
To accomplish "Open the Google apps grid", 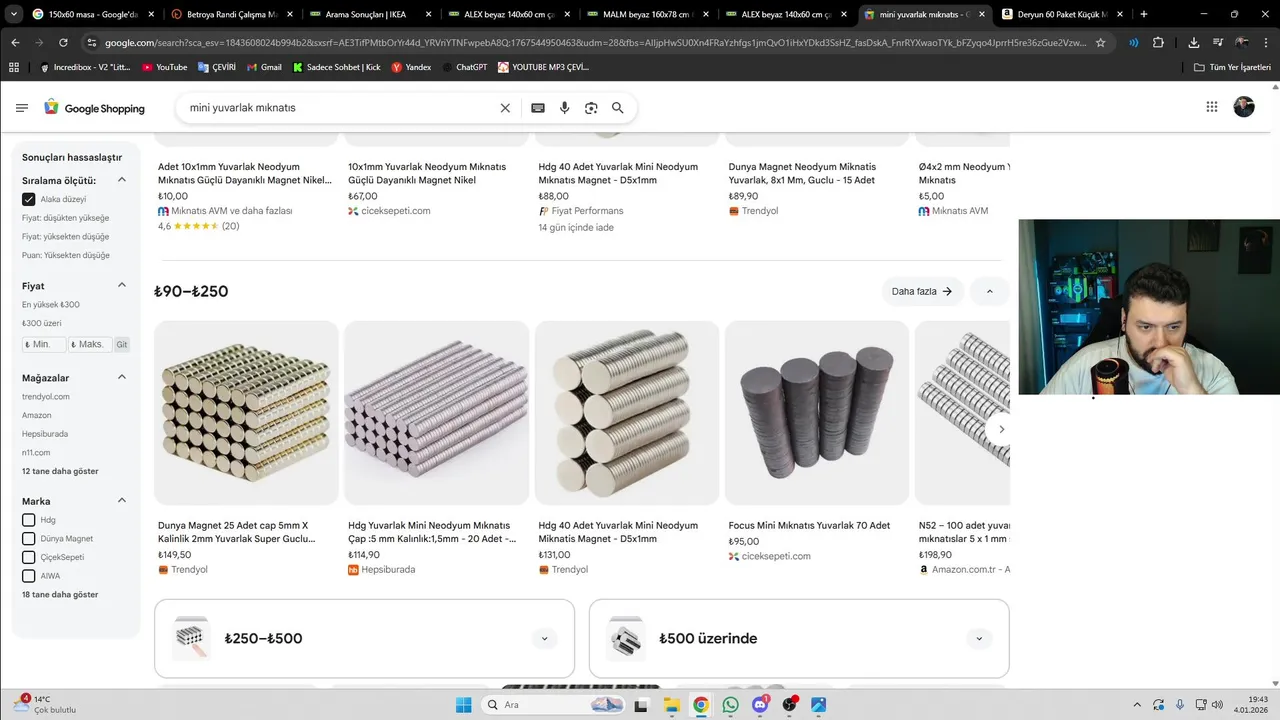I will pos(1212,107).
